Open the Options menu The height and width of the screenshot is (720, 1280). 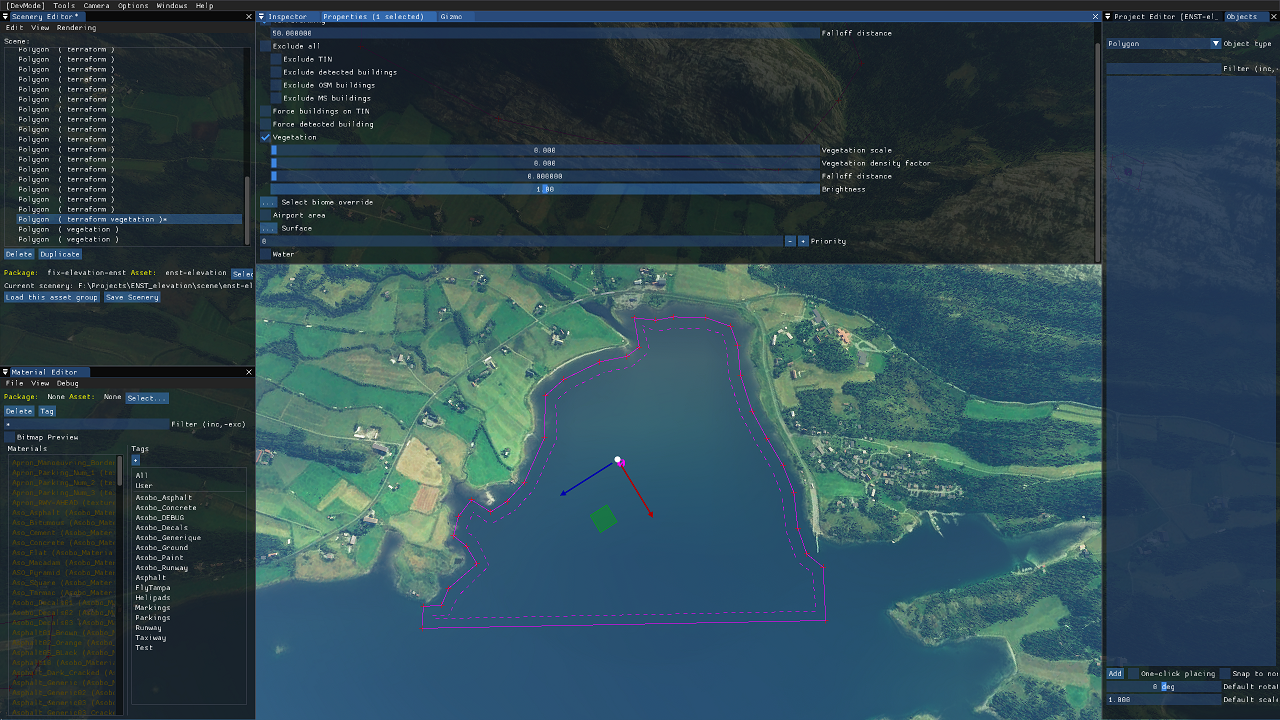click(133, 6)
